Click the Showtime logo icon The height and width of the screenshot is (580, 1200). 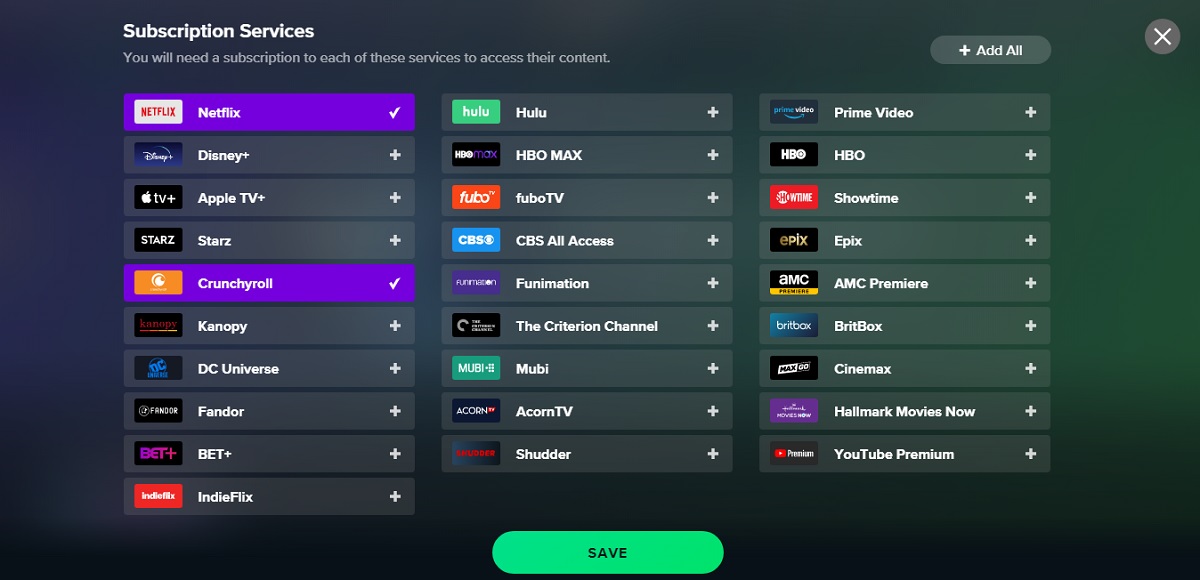coord(794,198)
